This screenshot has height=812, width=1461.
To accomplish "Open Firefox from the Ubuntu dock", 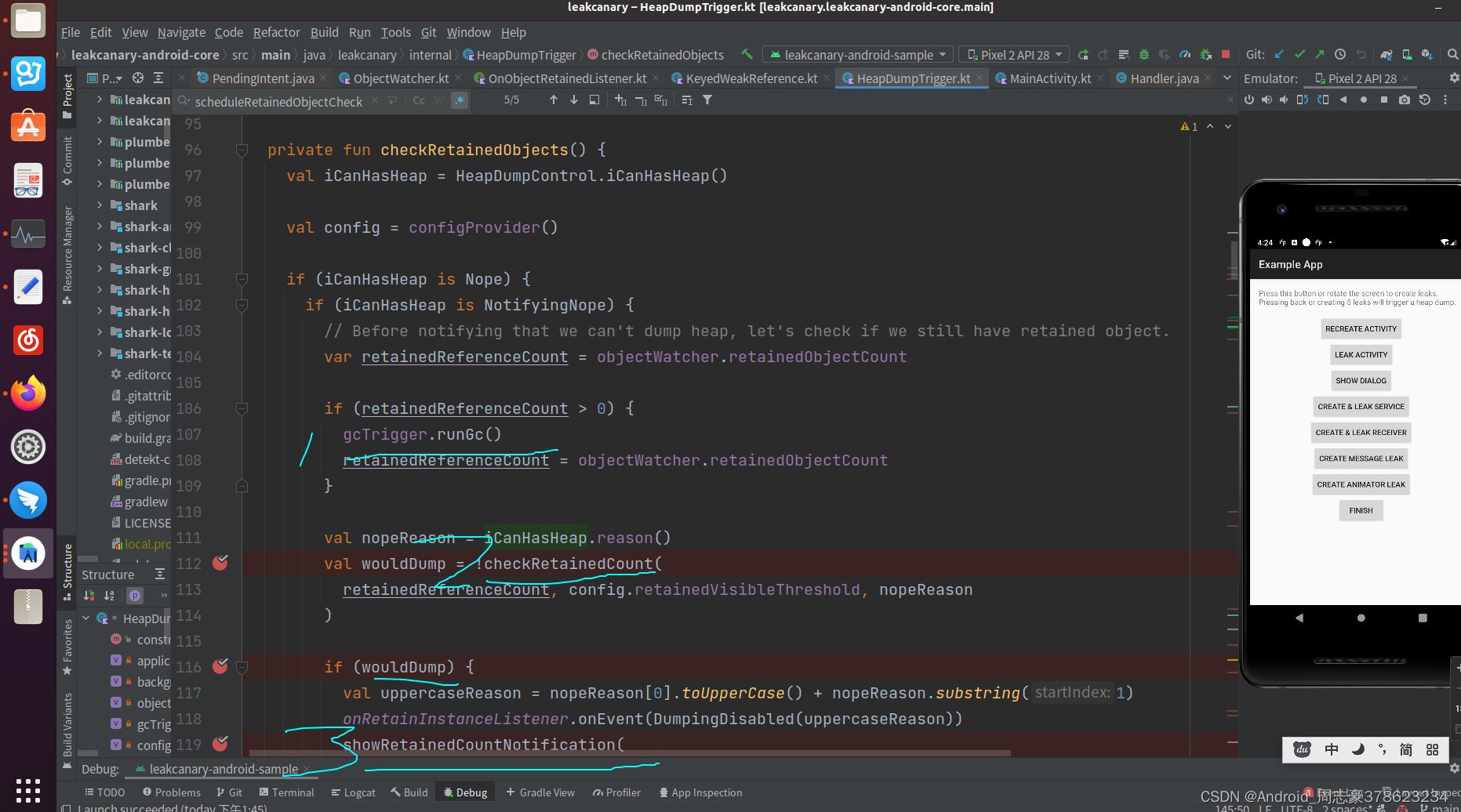I will pos(28,393).
